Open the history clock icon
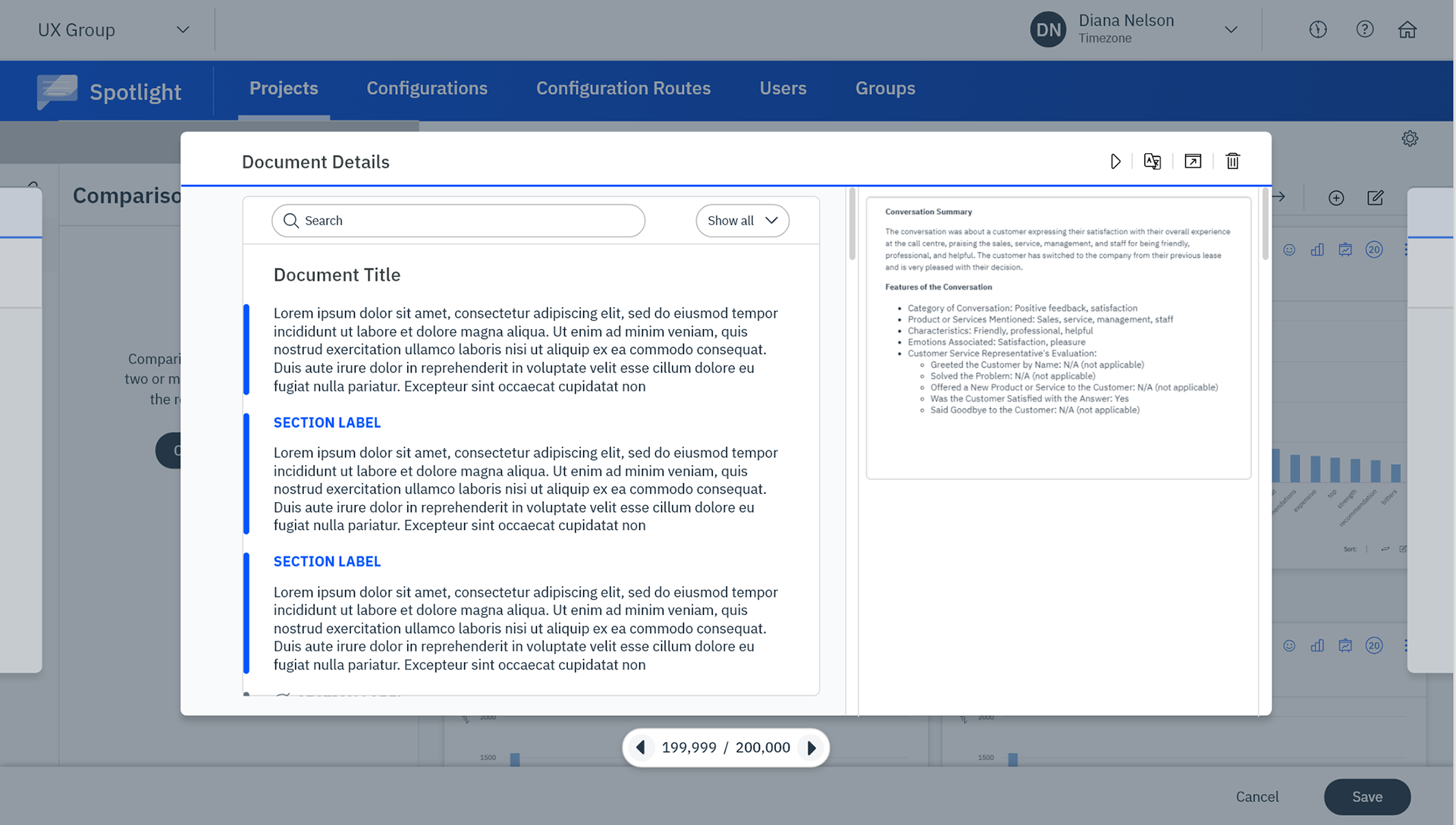The image size is (1456, 825). pyautogui.click(x=1318, y=30)
